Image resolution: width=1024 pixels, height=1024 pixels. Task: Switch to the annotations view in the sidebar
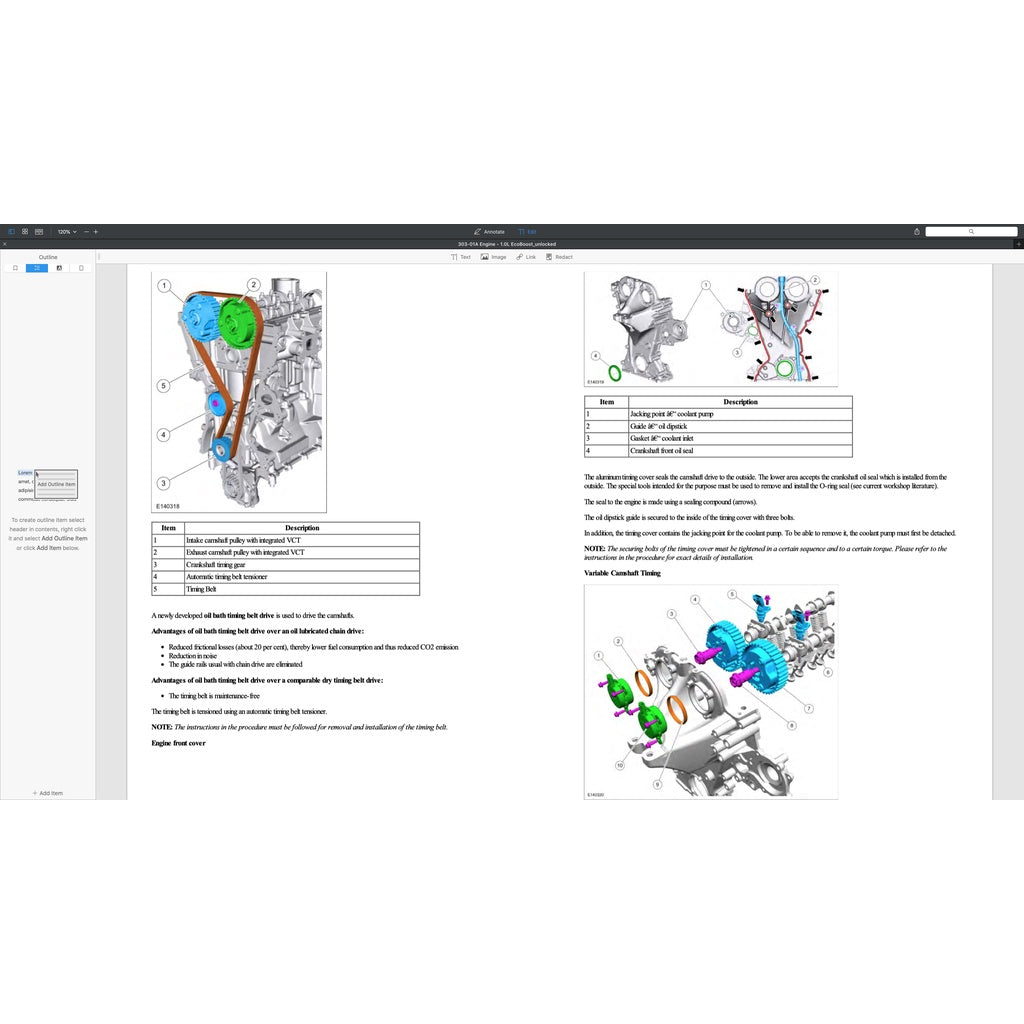pos(59,268)
